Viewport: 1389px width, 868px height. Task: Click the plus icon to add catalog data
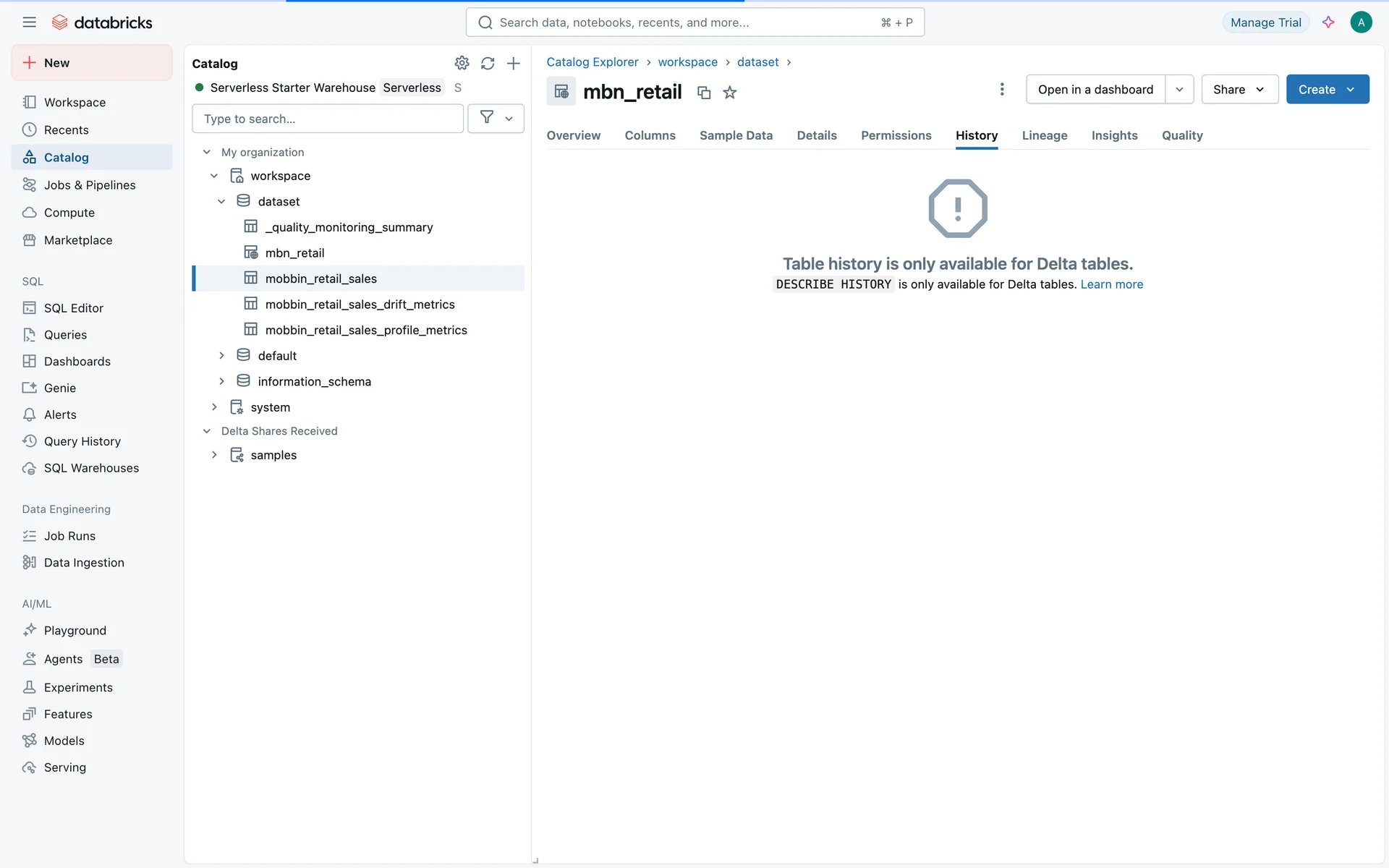tap(514, 64)
